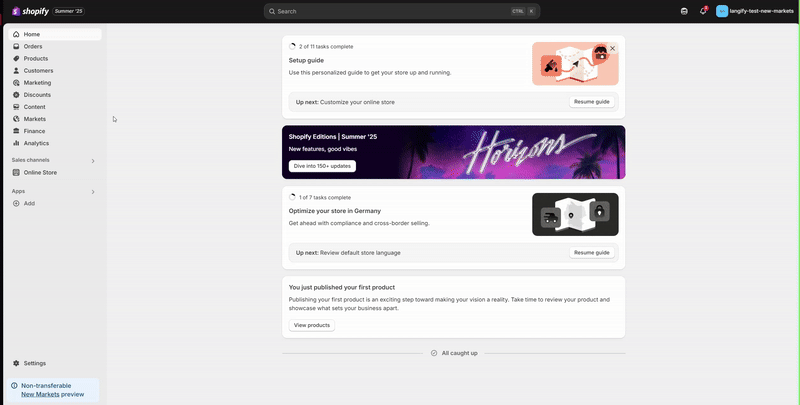Click the Apps section label
This screenshot has height=405, width=800.
18,191
